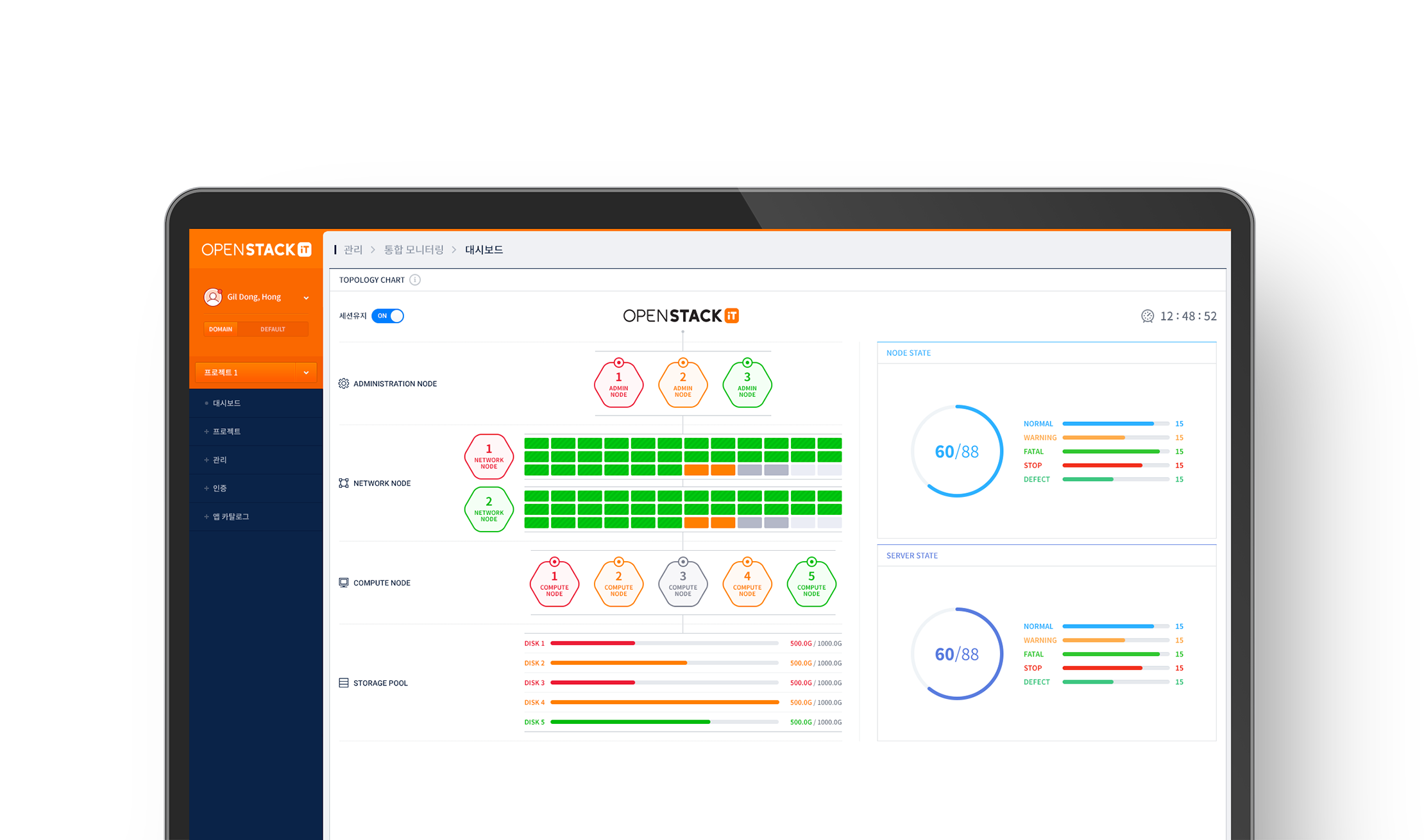Expand the 관리 sidebar menu
This screenshot has width=1424, height=840.
(x=219, y=460)
